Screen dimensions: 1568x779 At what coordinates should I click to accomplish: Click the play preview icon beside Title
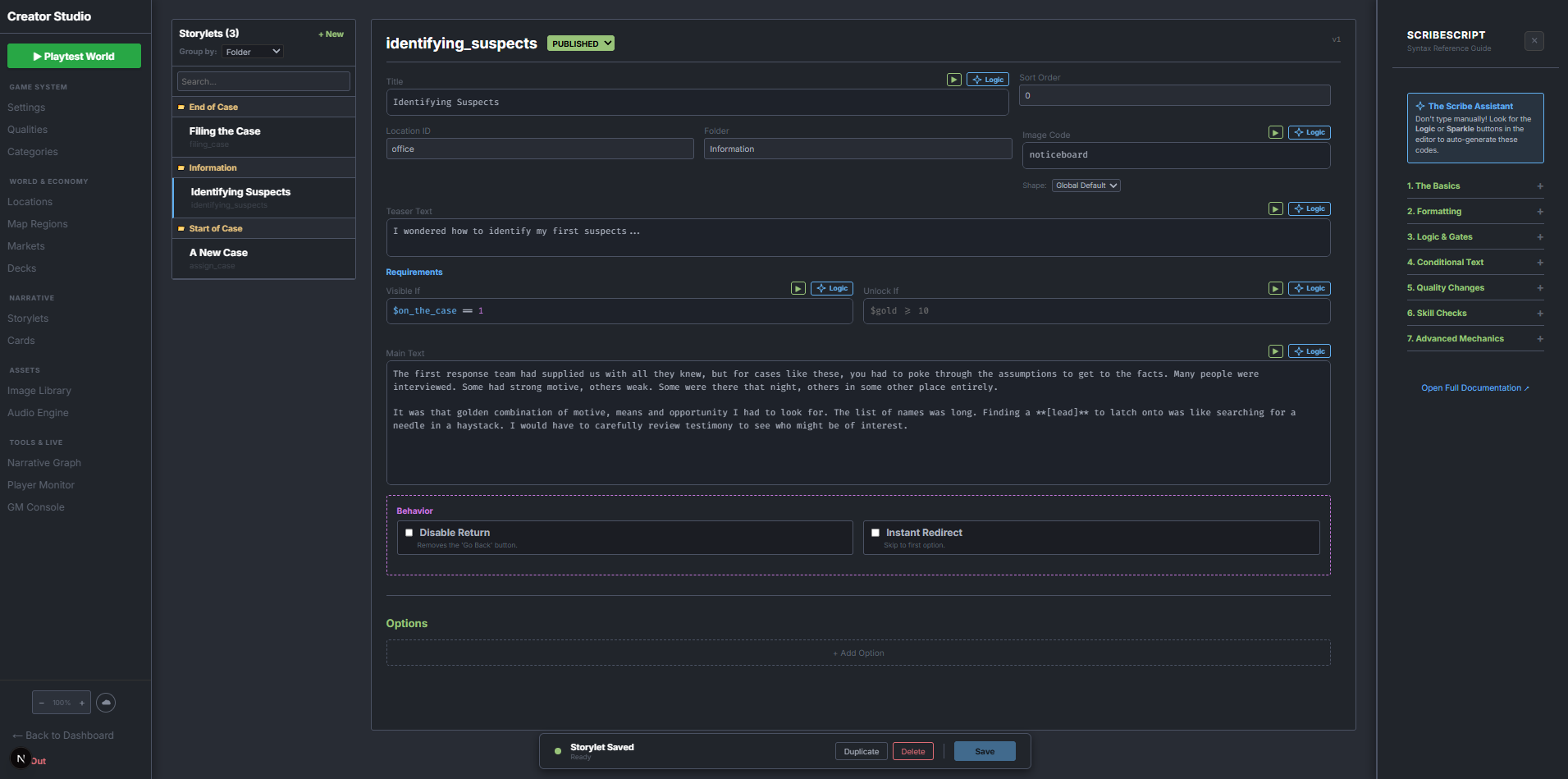(x=953, y=80)
